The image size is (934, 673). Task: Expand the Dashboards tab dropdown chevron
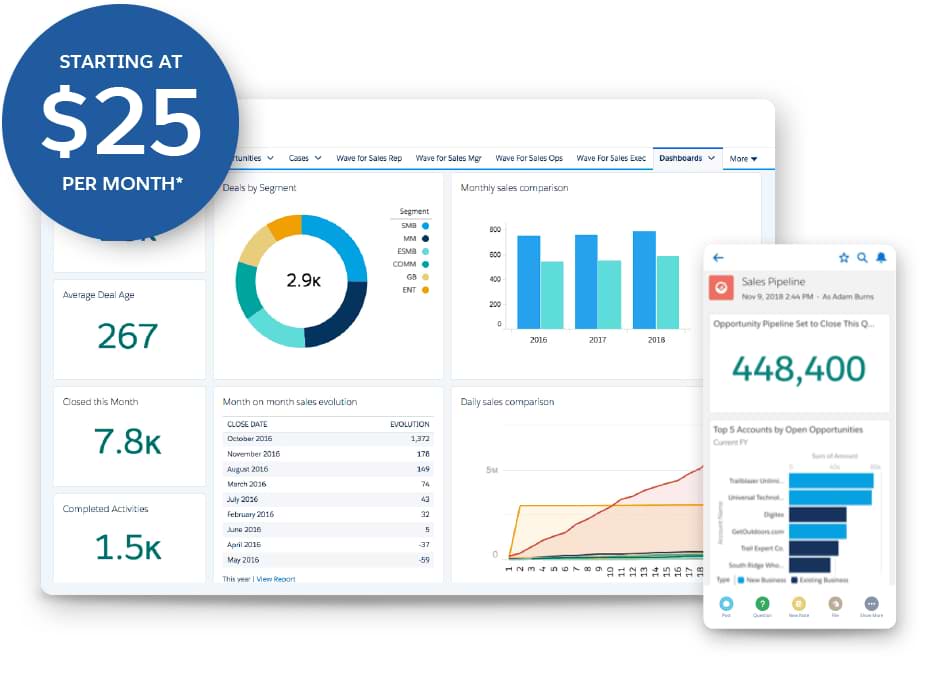tap(711, 158)
